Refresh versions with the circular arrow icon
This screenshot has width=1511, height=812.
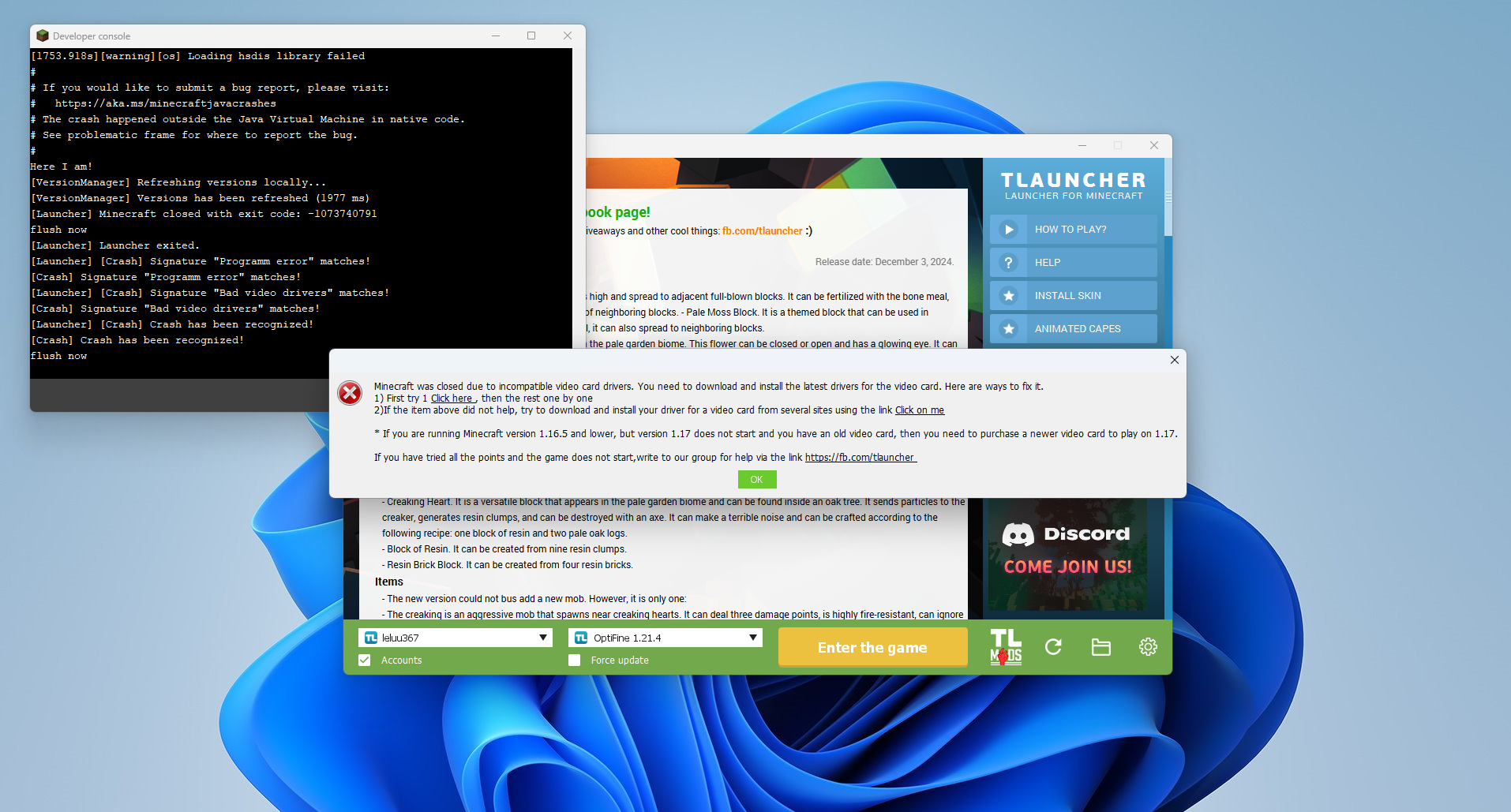point(1053,647)
